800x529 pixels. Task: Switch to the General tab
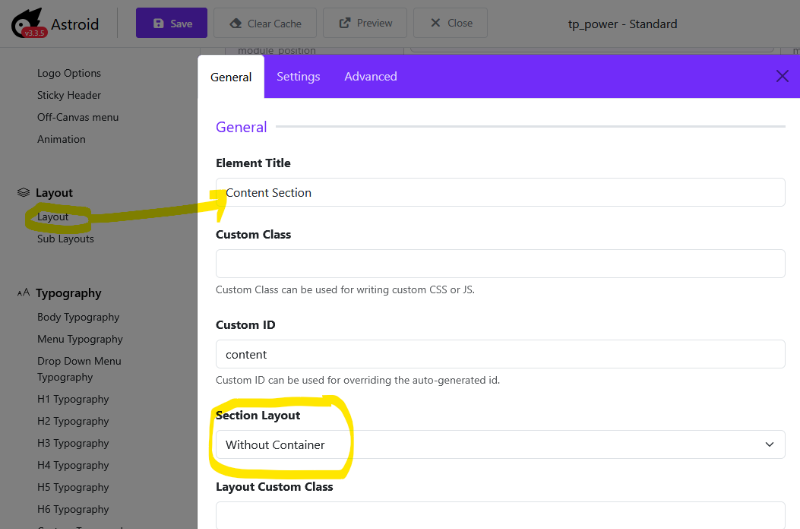click(x=231, y=77)
